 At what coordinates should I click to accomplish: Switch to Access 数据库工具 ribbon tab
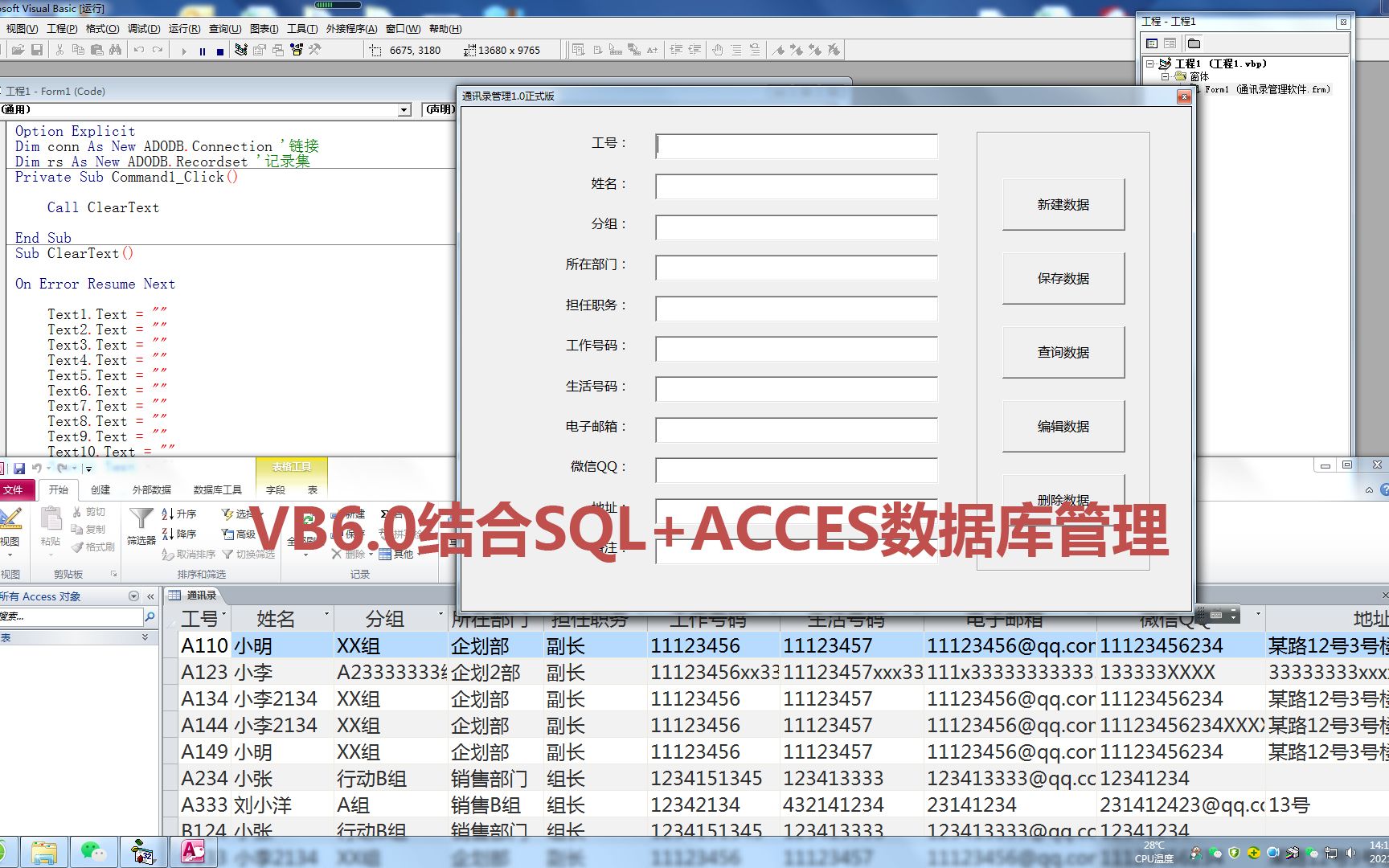click(x=217, y=489)
